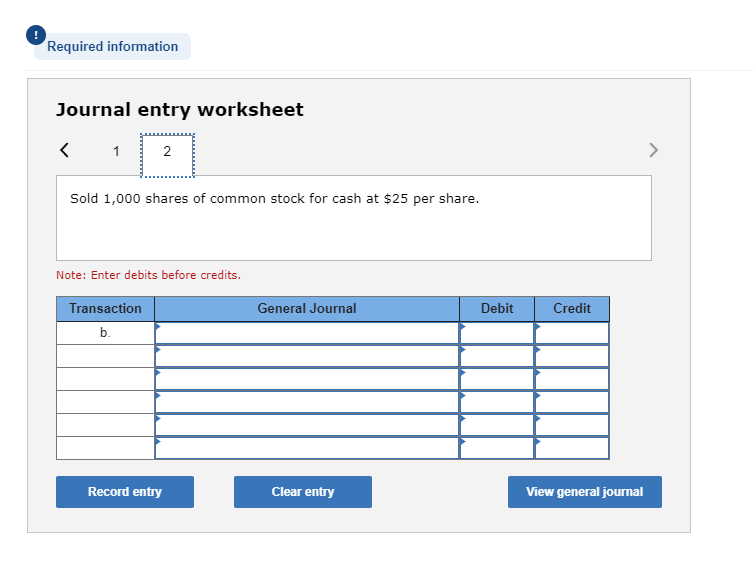This screenshot has width=753, height=572.
Task: Click Debit field in second row
Action: (497, 356)
